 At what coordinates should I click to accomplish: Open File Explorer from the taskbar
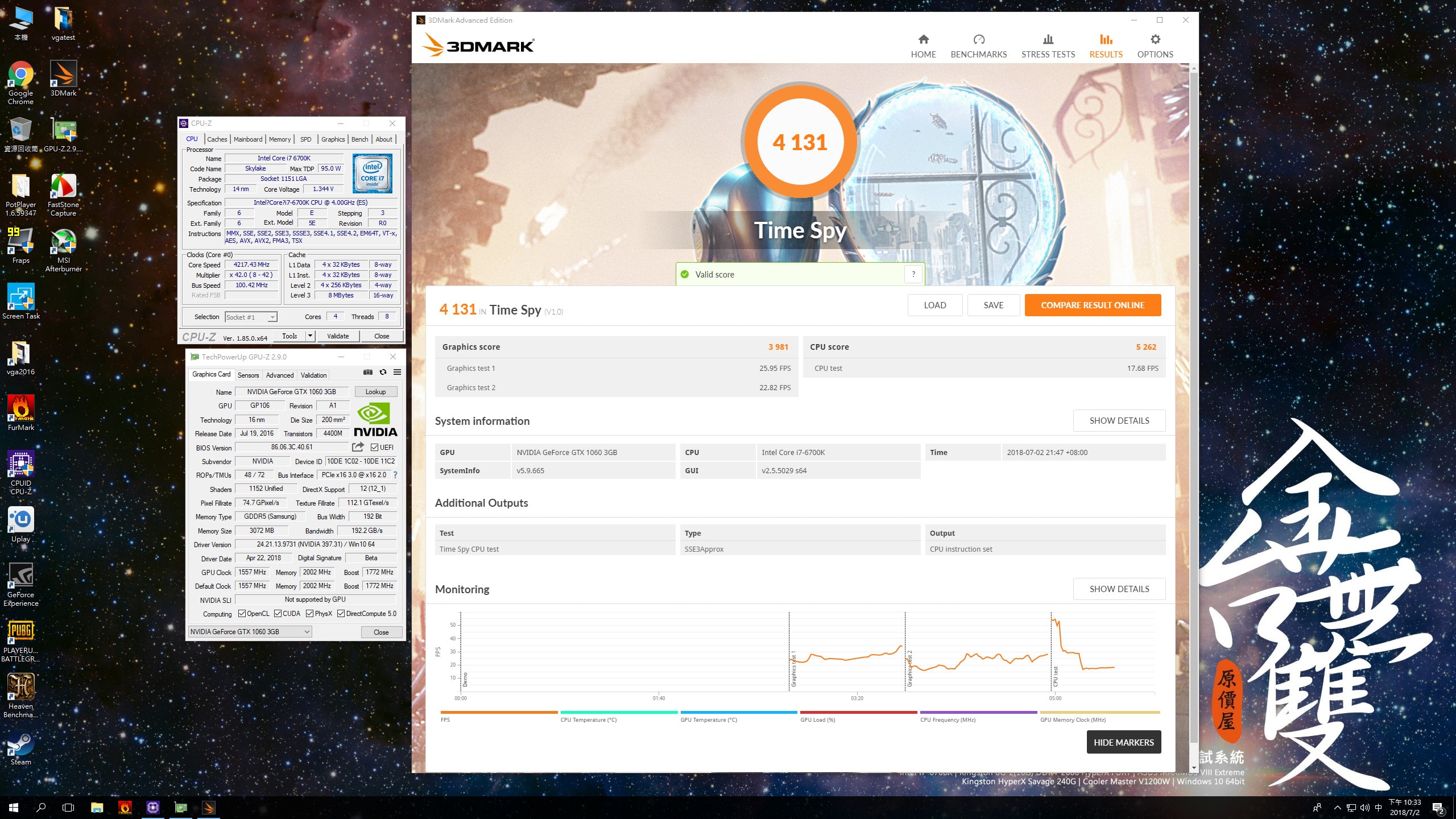[x=97, y=807]
